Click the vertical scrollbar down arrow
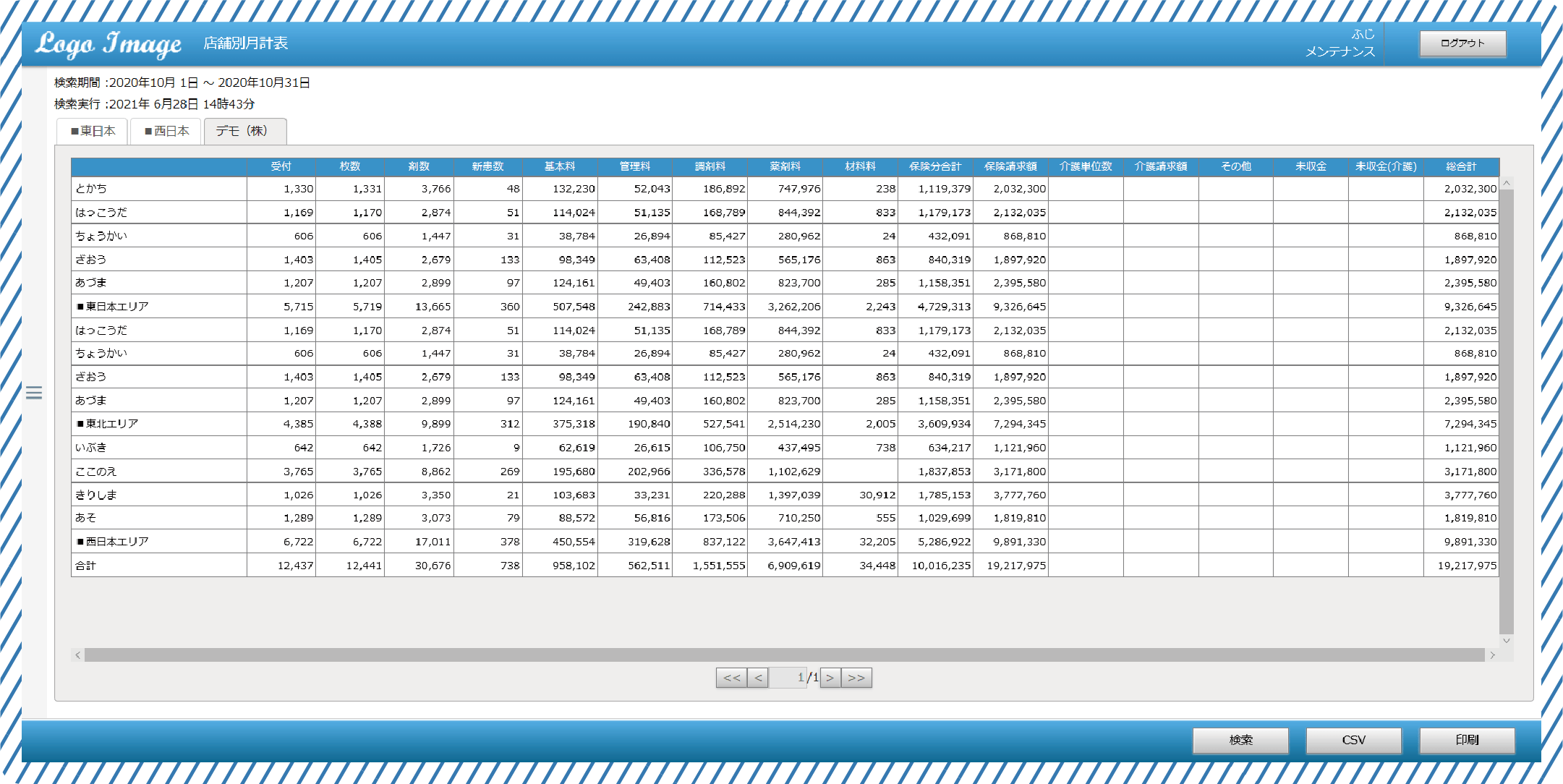The width and height of the screenshot is (1563, 784). click(x=1507, y=640)
